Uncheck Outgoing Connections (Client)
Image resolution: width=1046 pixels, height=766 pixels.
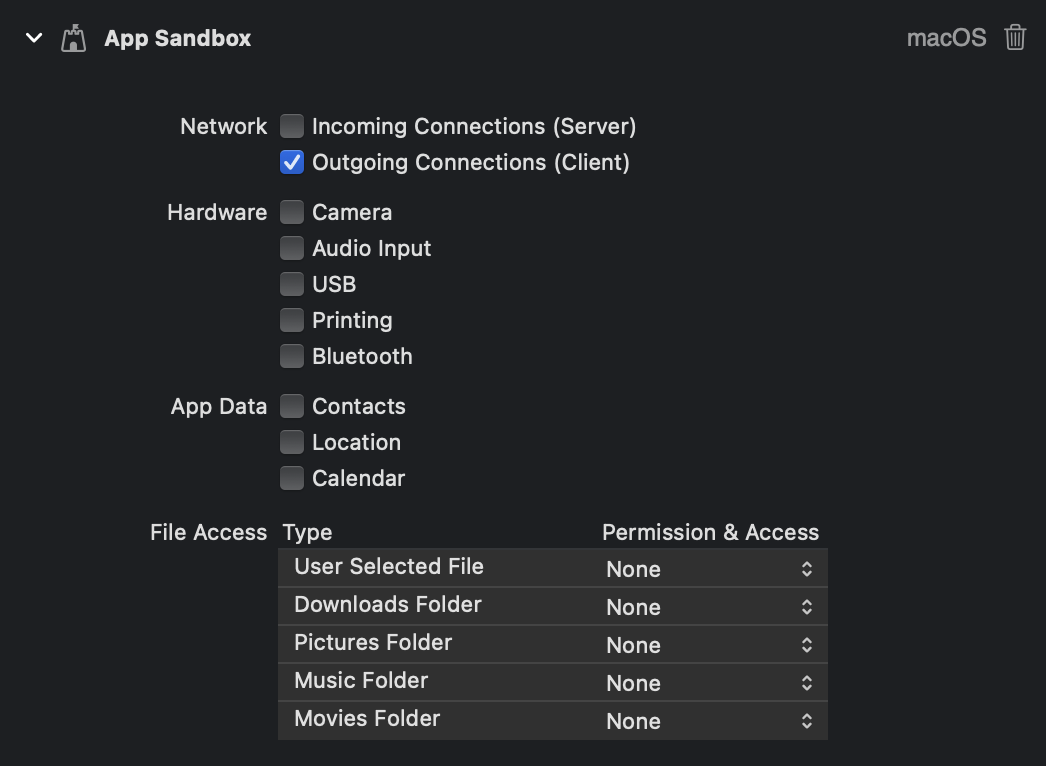click(292, 162)
